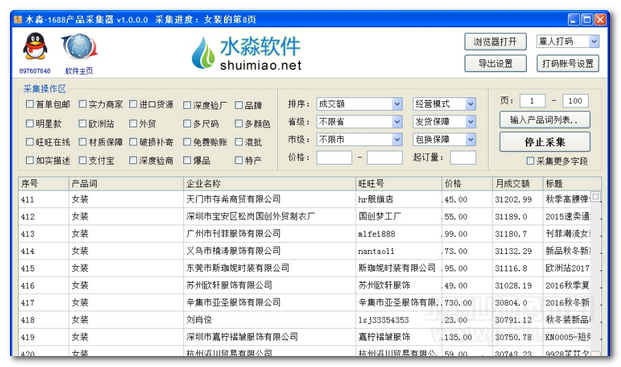The width and height of the screenshot is (621, 367).
Task: Open the 市级 不限市 dropdown
Action: tap(360, 139)
